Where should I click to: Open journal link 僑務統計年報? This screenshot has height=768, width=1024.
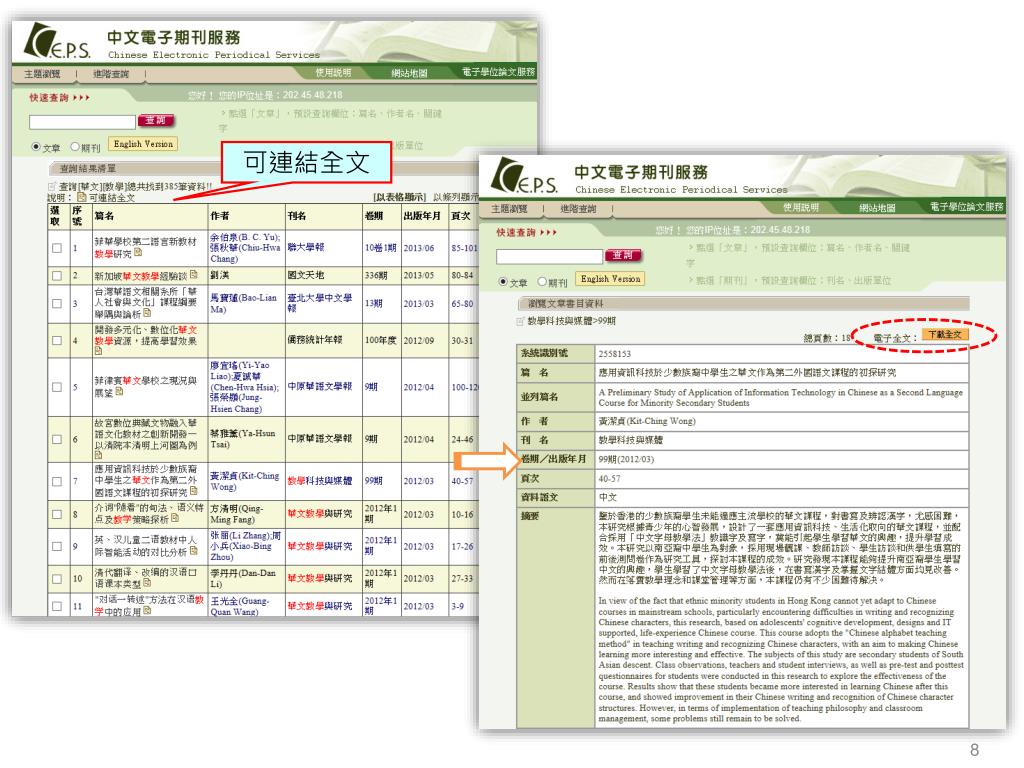click(319, 340)
